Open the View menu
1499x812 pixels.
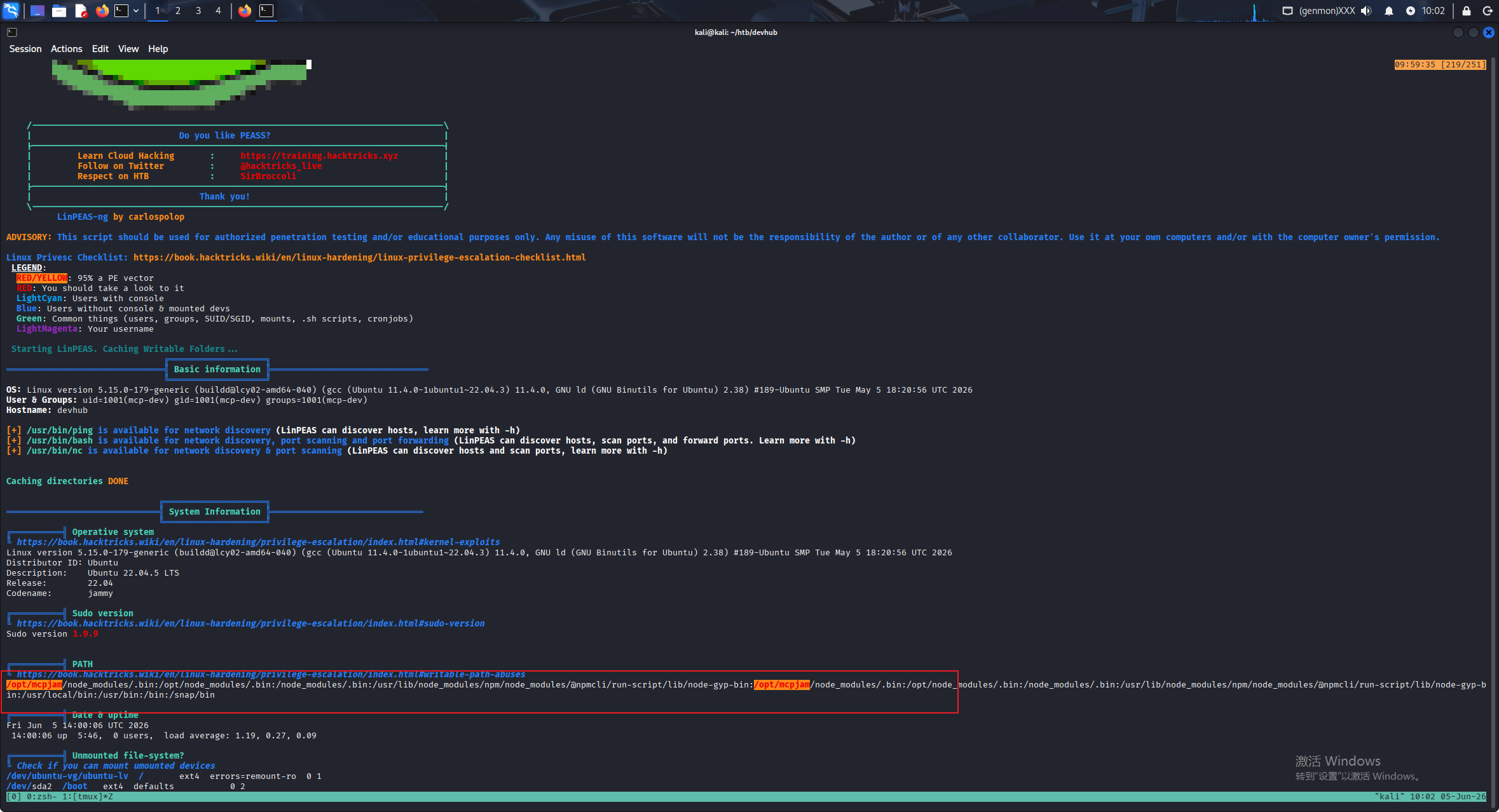tap(128, 49)
